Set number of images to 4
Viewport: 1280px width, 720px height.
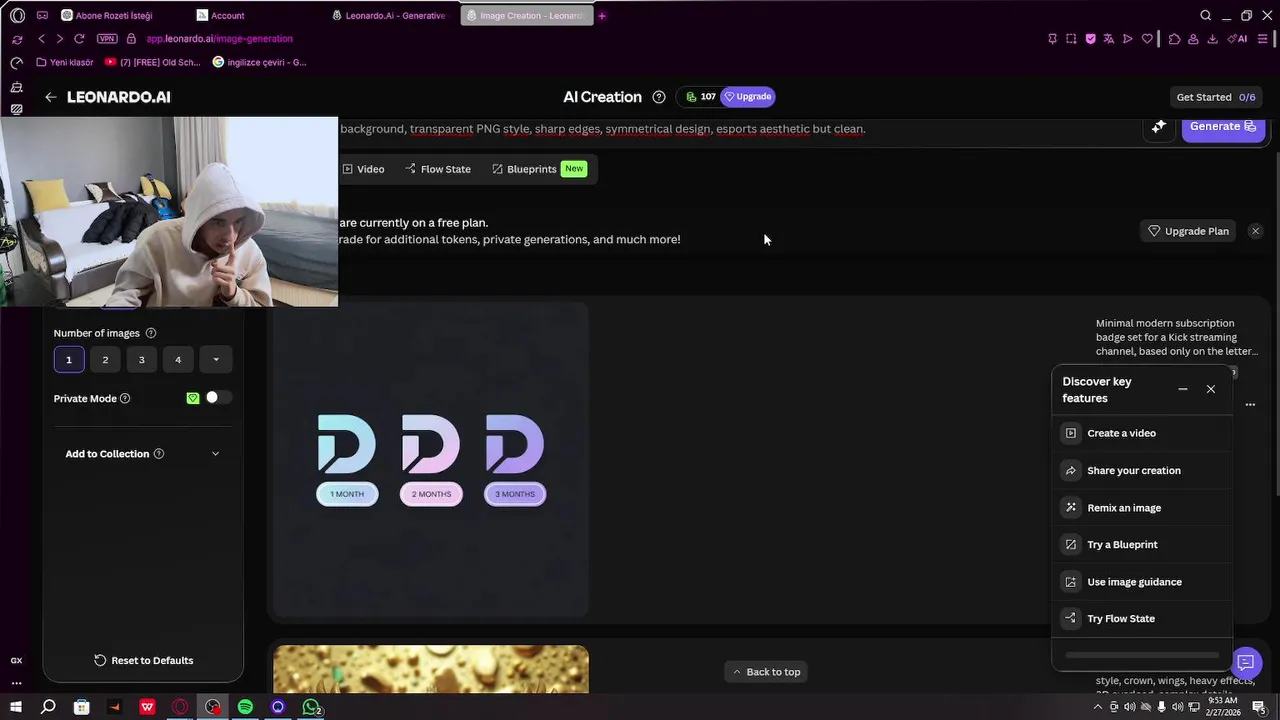coord(178,360)
